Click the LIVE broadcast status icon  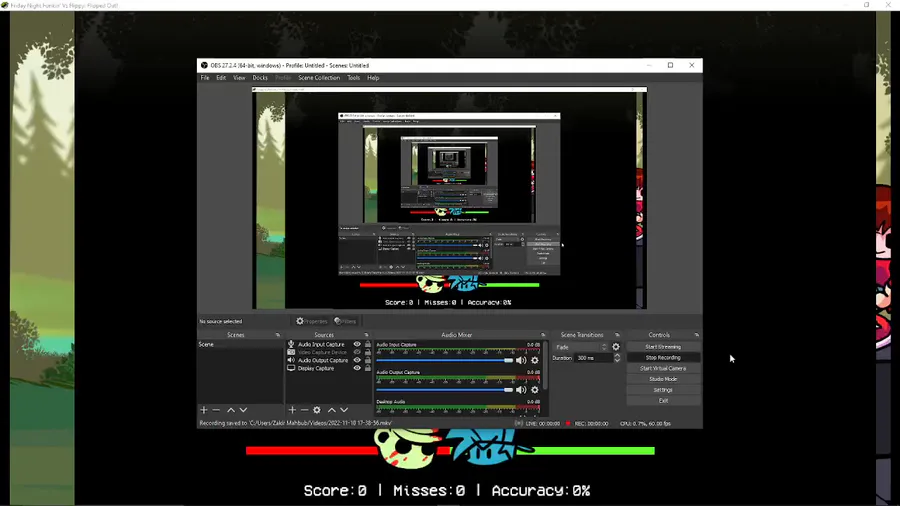[518, 423]
